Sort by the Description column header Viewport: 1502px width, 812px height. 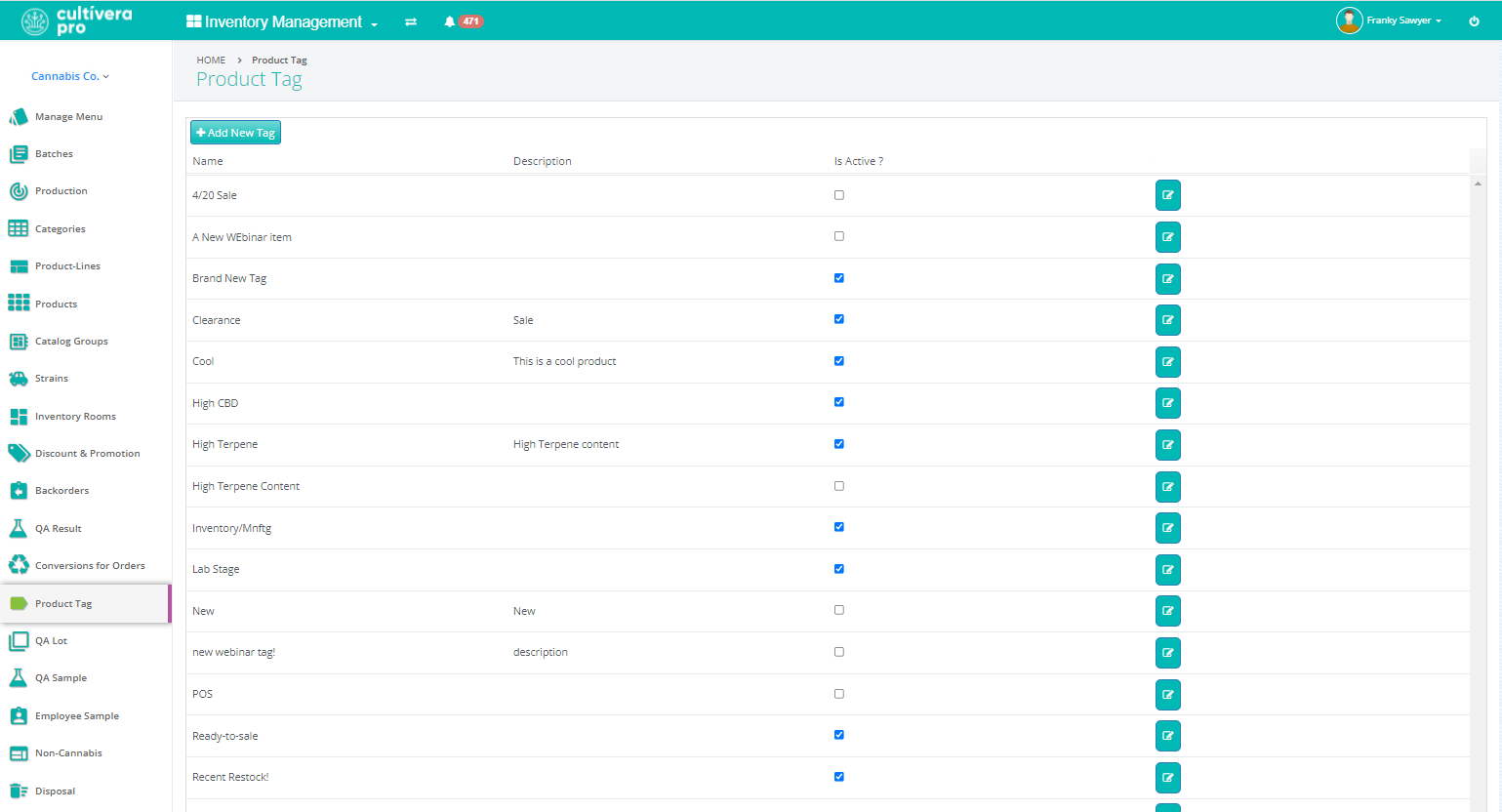[543, 161]
